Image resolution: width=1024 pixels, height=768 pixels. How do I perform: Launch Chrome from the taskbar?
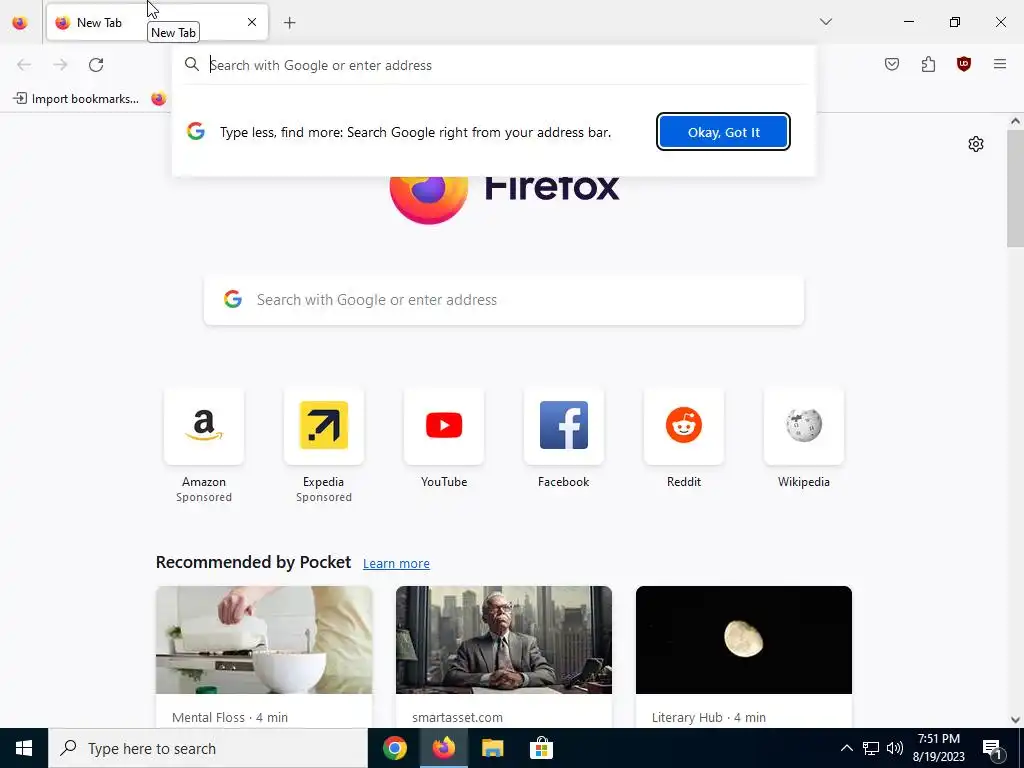(394, 748)
